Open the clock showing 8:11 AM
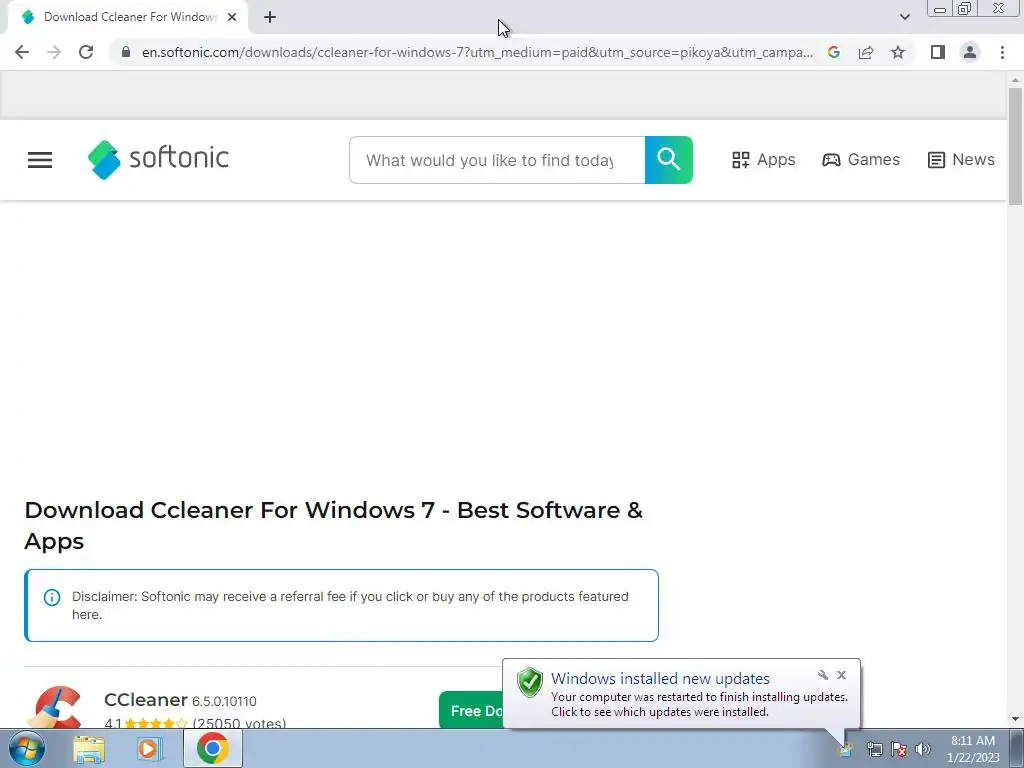The height and width of the screenshot is (768, 1024). (x=972, y=749)
